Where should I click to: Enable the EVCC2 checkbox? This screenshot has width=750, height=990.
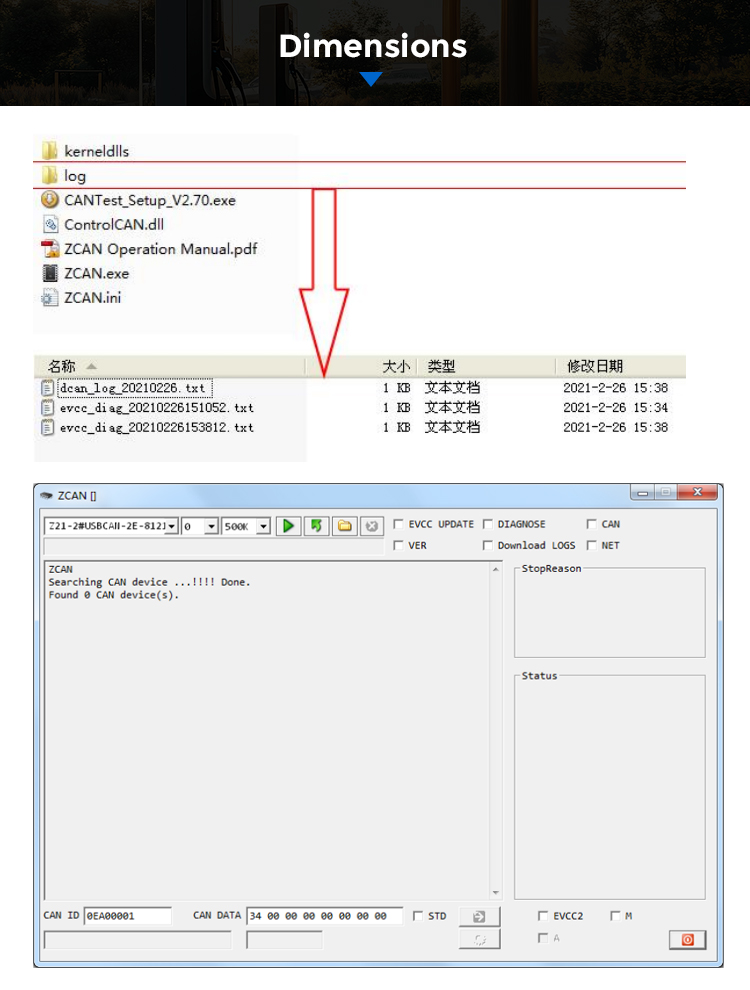point(543,915)
